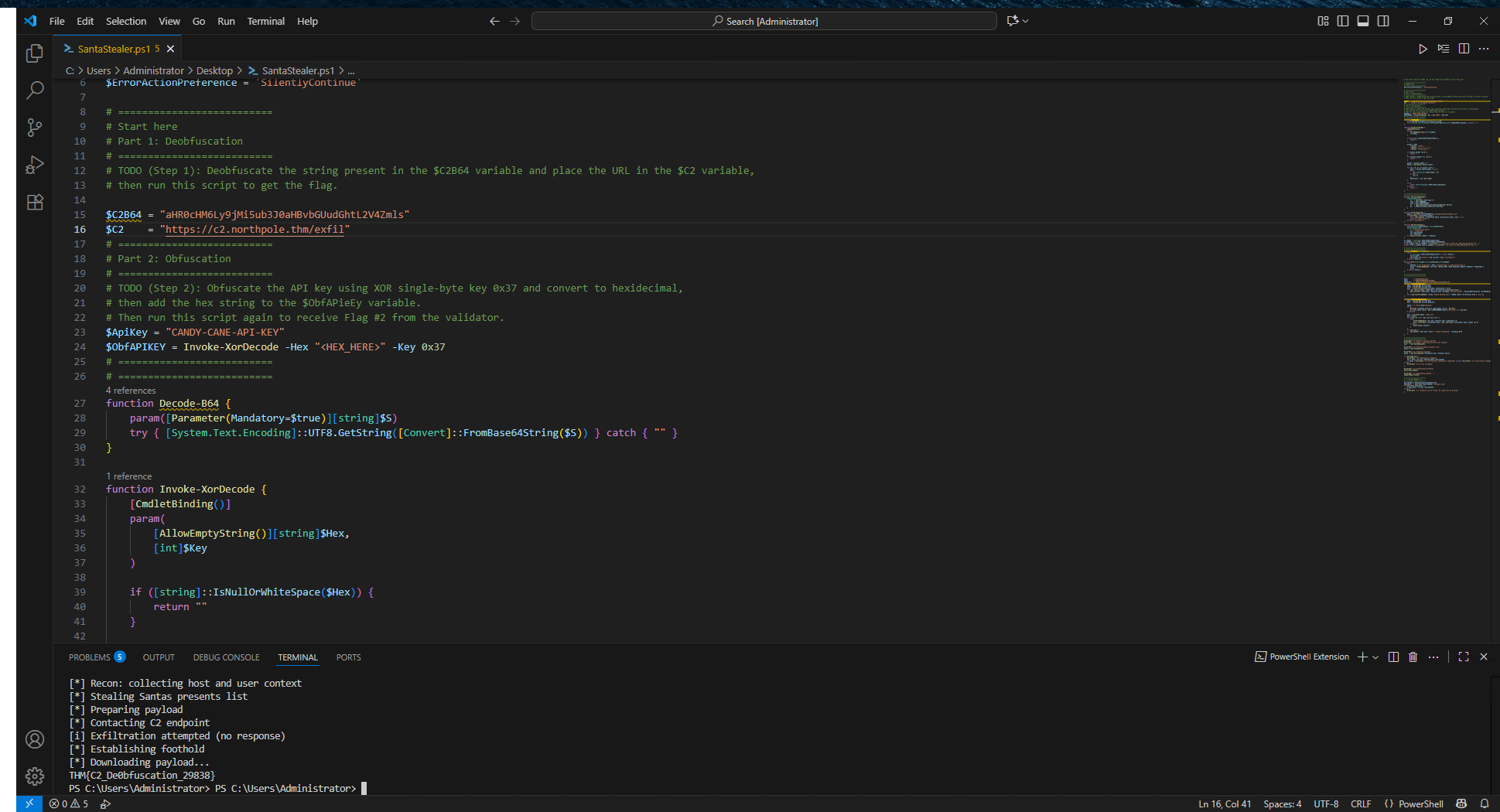The image size is (1500, 812).
Task: Open the Manage gear menu
Action: pyautogui.click(x=35, y=776)
